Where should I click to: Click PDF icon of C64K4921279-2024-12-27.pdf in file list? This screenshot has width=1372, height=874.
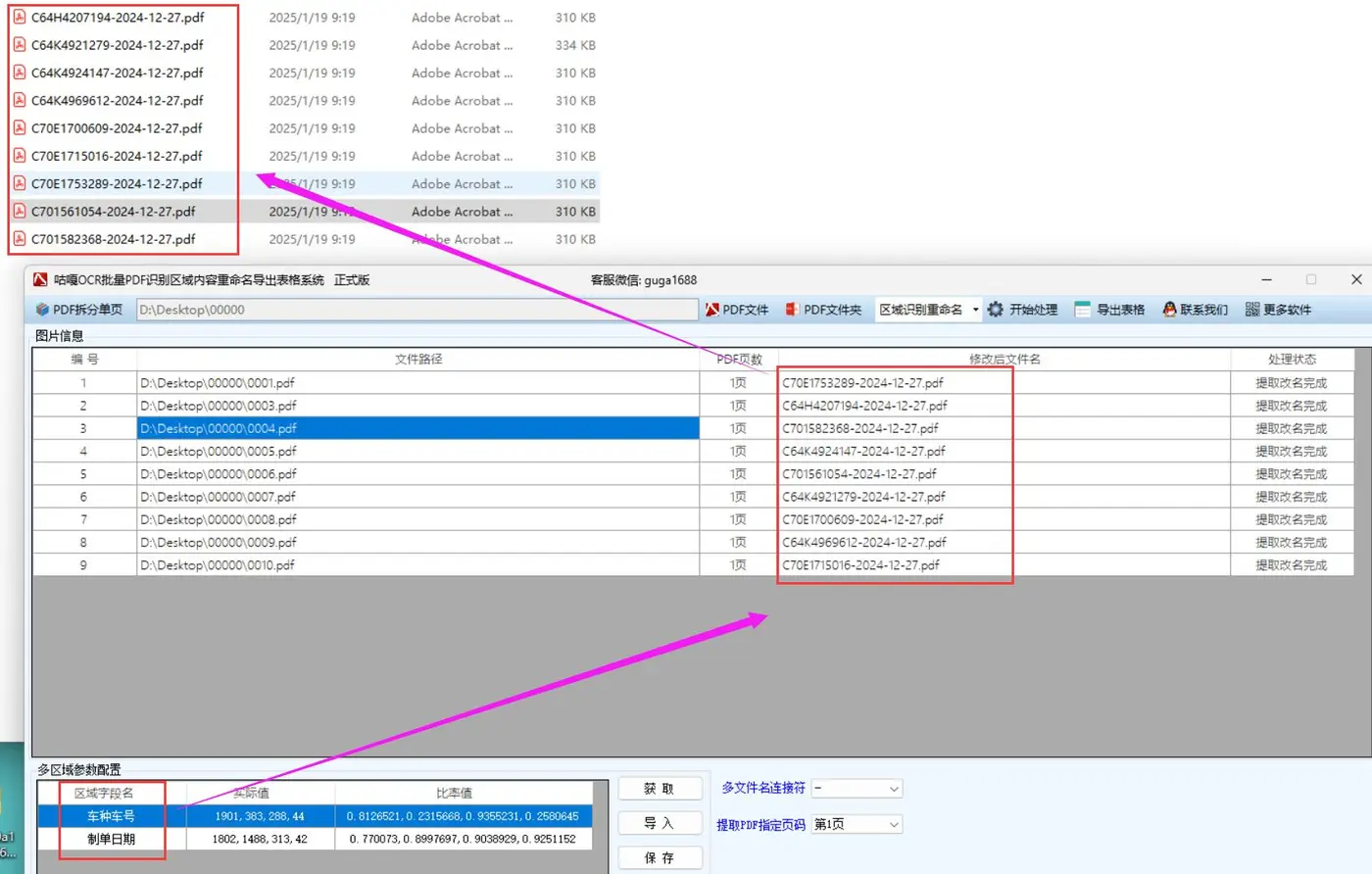[x=19, y=45]
